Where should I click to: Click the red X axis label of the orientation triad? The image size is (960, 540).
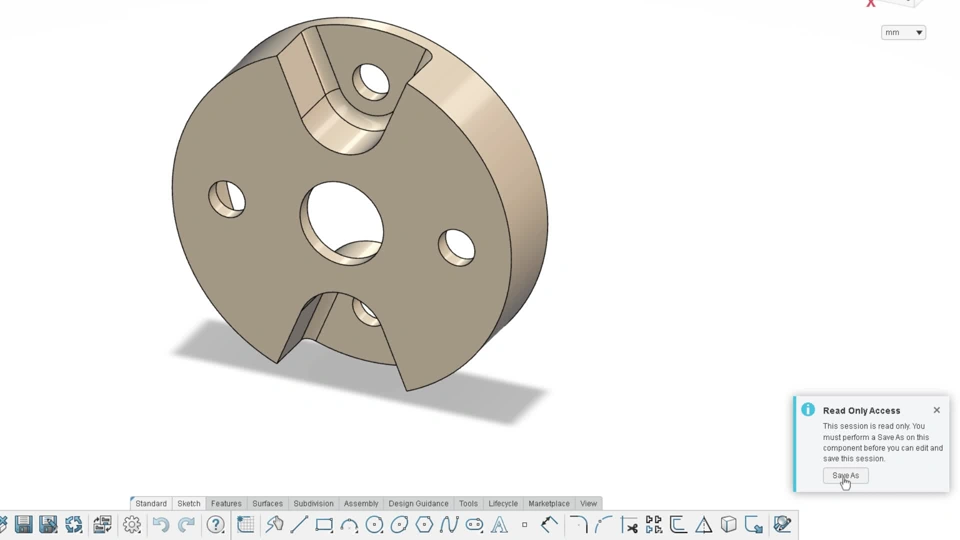pos(871,4)
